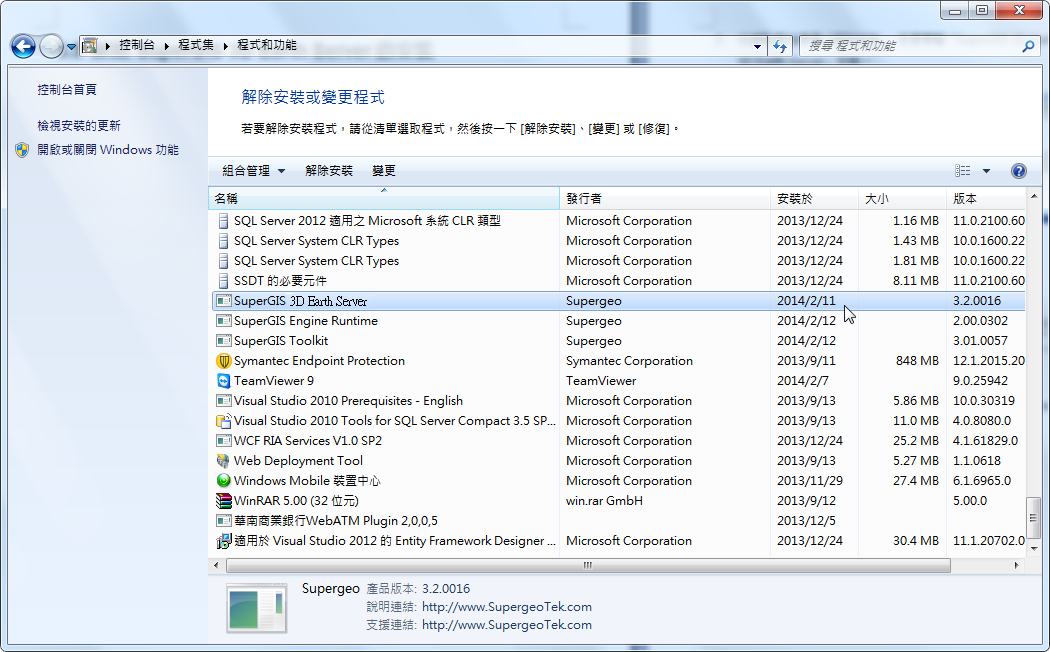Expand the arrow after 程式集 breadcrumb
This screenshot has height=652, width=1050.
tap(225, 46)
